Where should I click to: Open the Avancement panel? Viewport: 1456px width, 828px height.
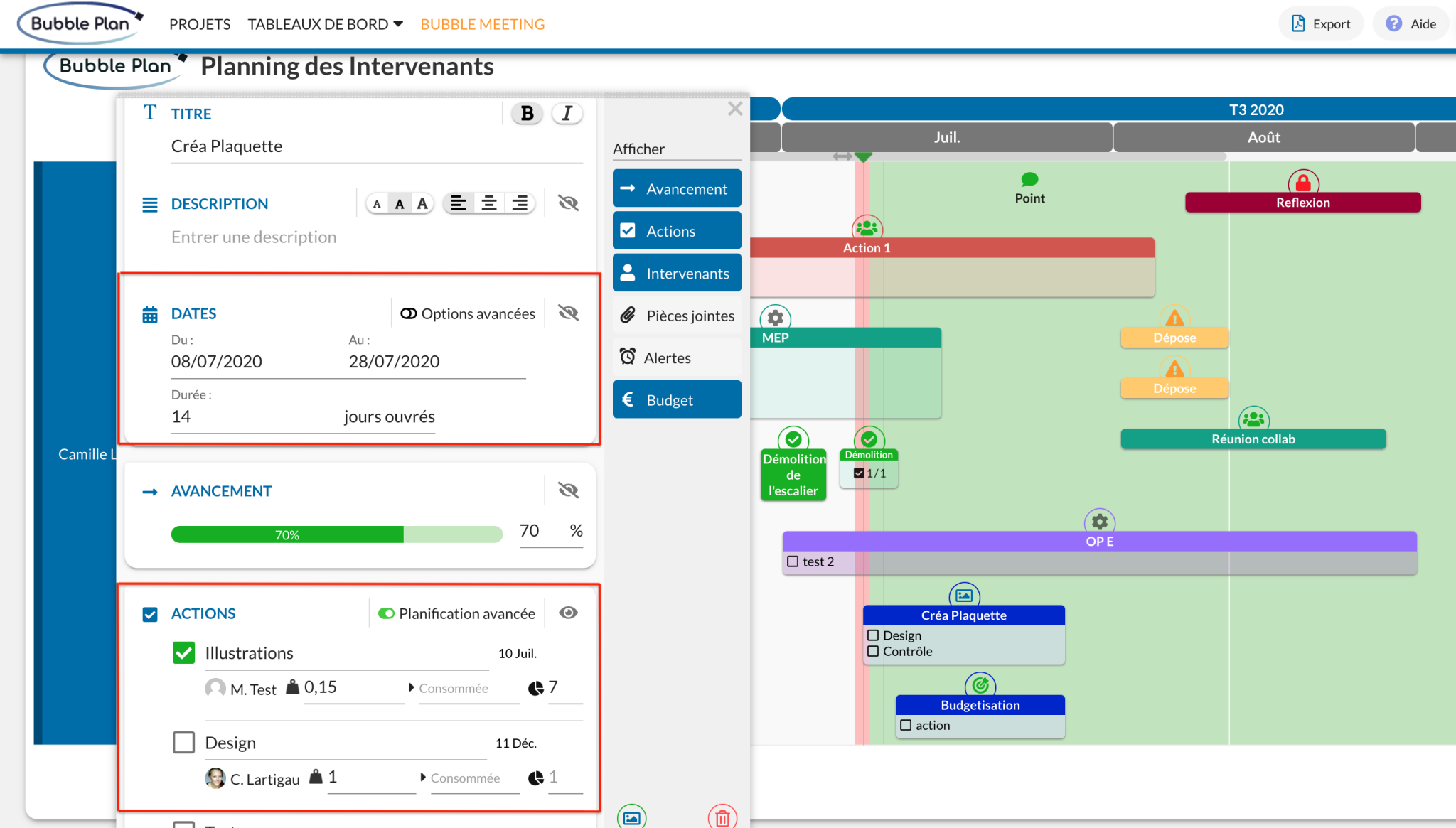pyautogui.click(x=676, y=188)
